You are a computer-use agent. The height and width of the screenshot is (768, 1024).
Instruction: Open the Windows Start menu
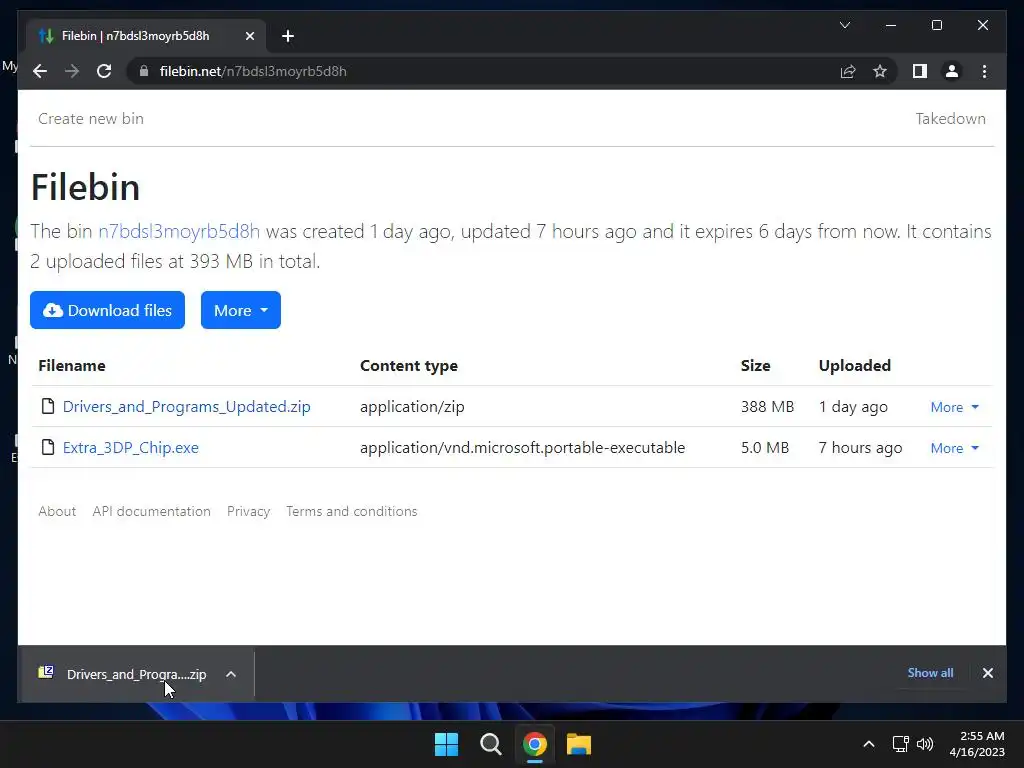coord(447,744)
